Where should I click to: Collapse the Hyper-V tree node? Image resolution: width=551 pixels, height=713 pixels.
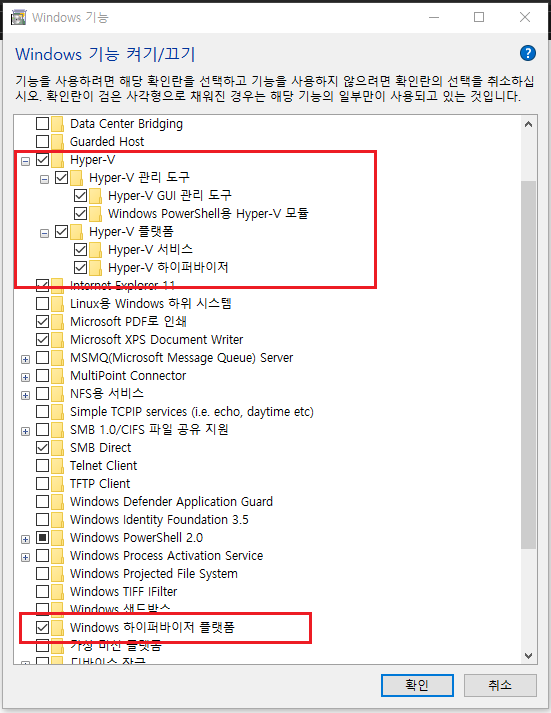pyautogui.click(x=25, y=161)
